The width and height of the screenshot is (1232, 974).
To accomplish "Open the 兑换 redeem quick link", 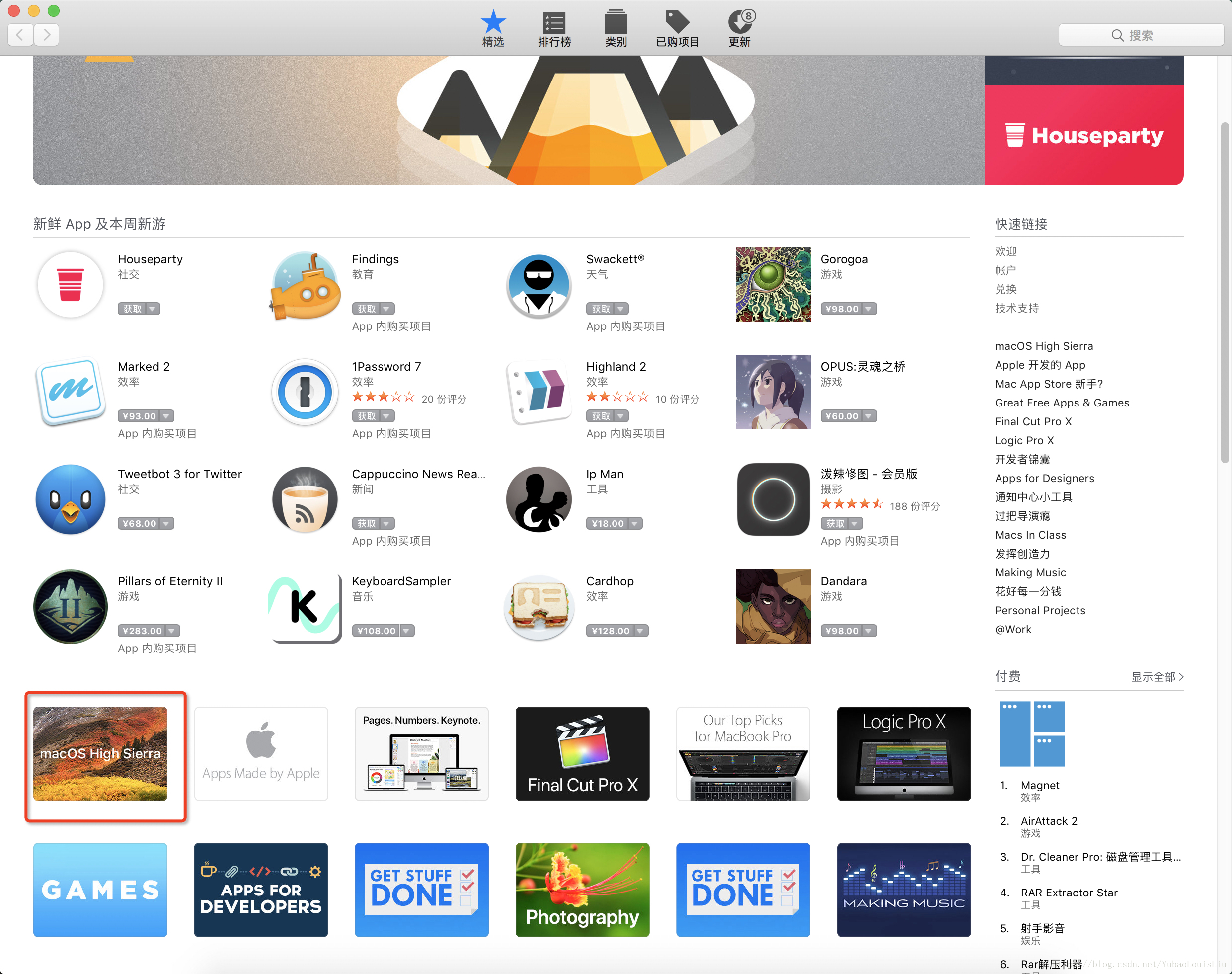I will pyautogui.click(x=1005, y=289).
